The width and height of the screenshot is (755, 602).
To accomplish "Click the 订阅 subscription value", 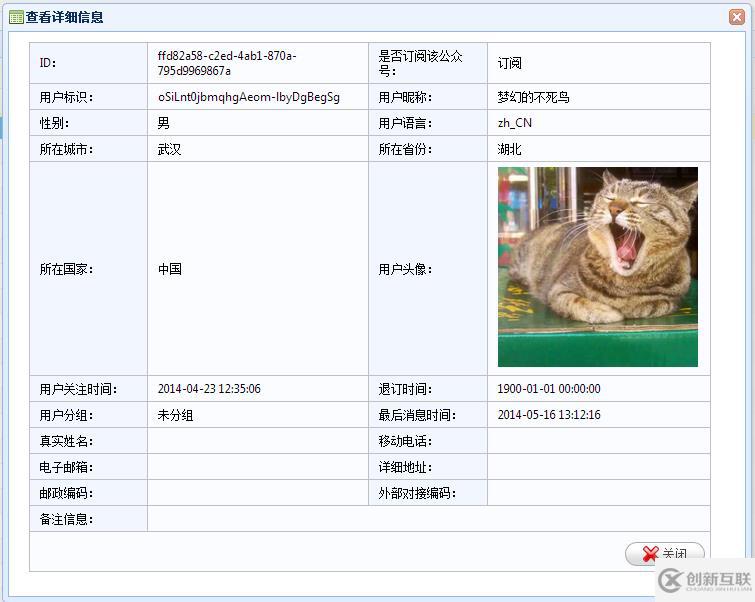I will (x=509, y=63).
